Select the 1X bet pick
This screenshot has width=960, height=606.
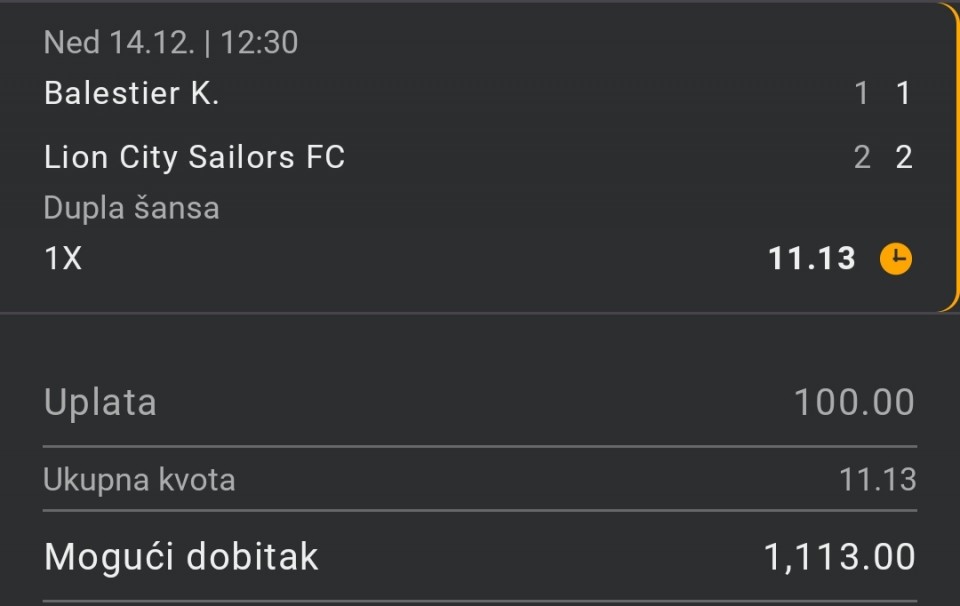pyautogui.click(x=63, y=259)
